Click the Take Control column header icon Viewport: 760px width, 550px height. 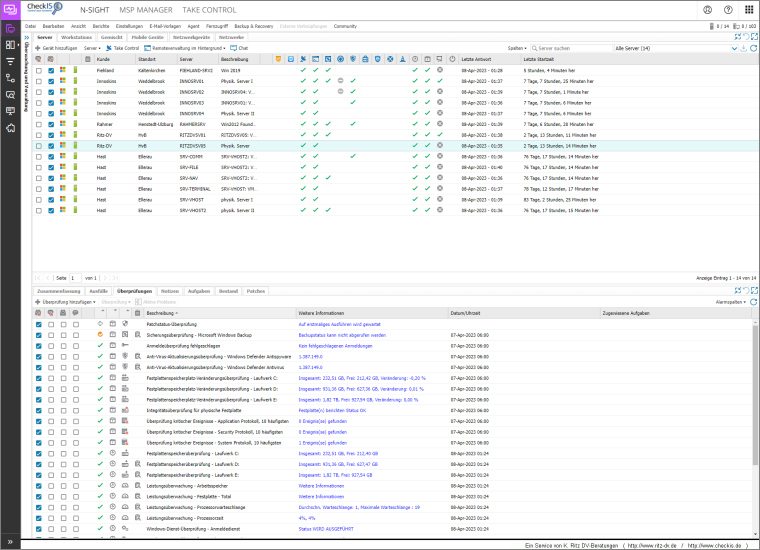tap(303, 59)
